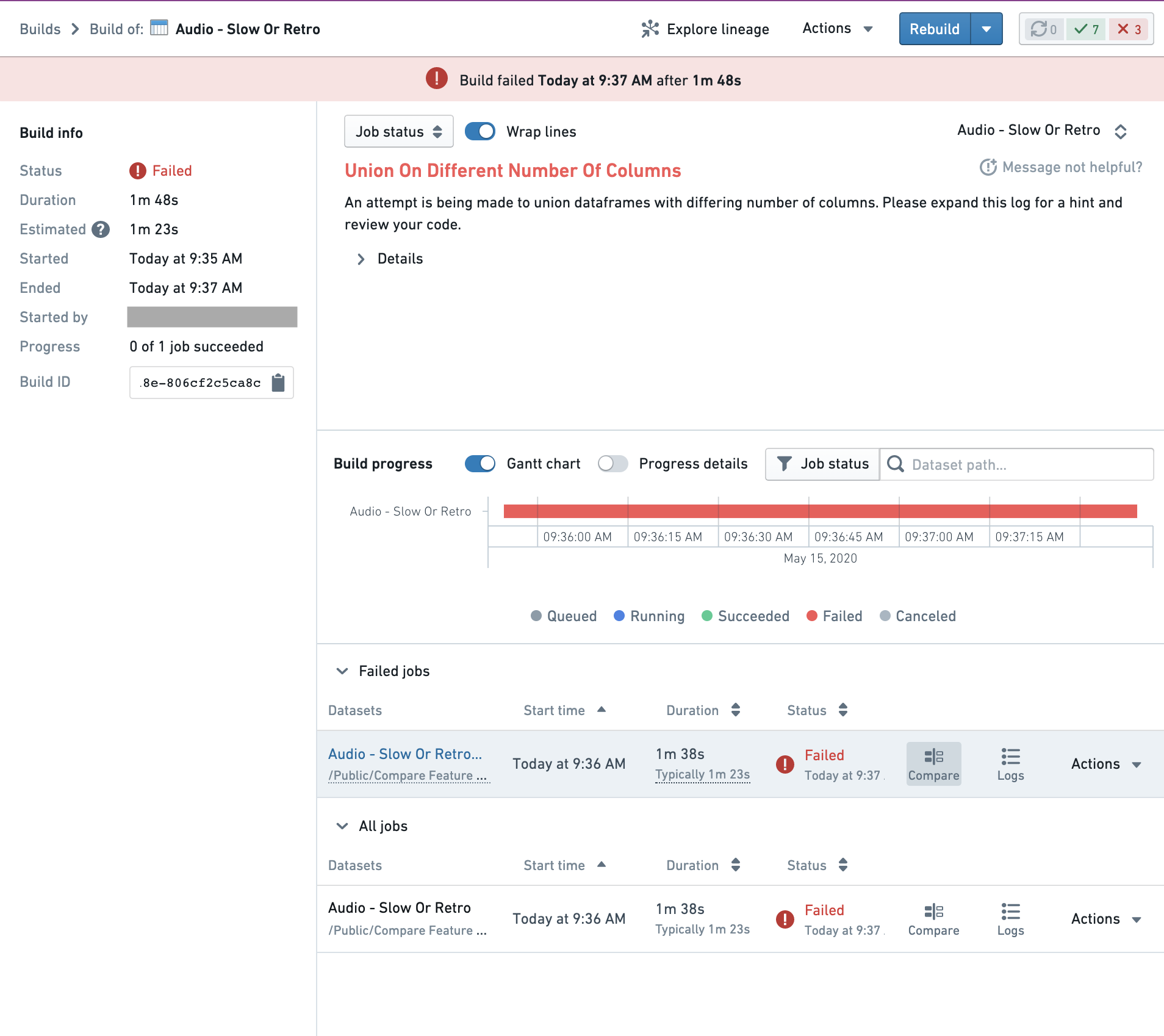This screenshot has height=1036, width=1164.
Task: Open Actions menu in All jobs row
Action: pyautogui.click(x=1106, y=919)
